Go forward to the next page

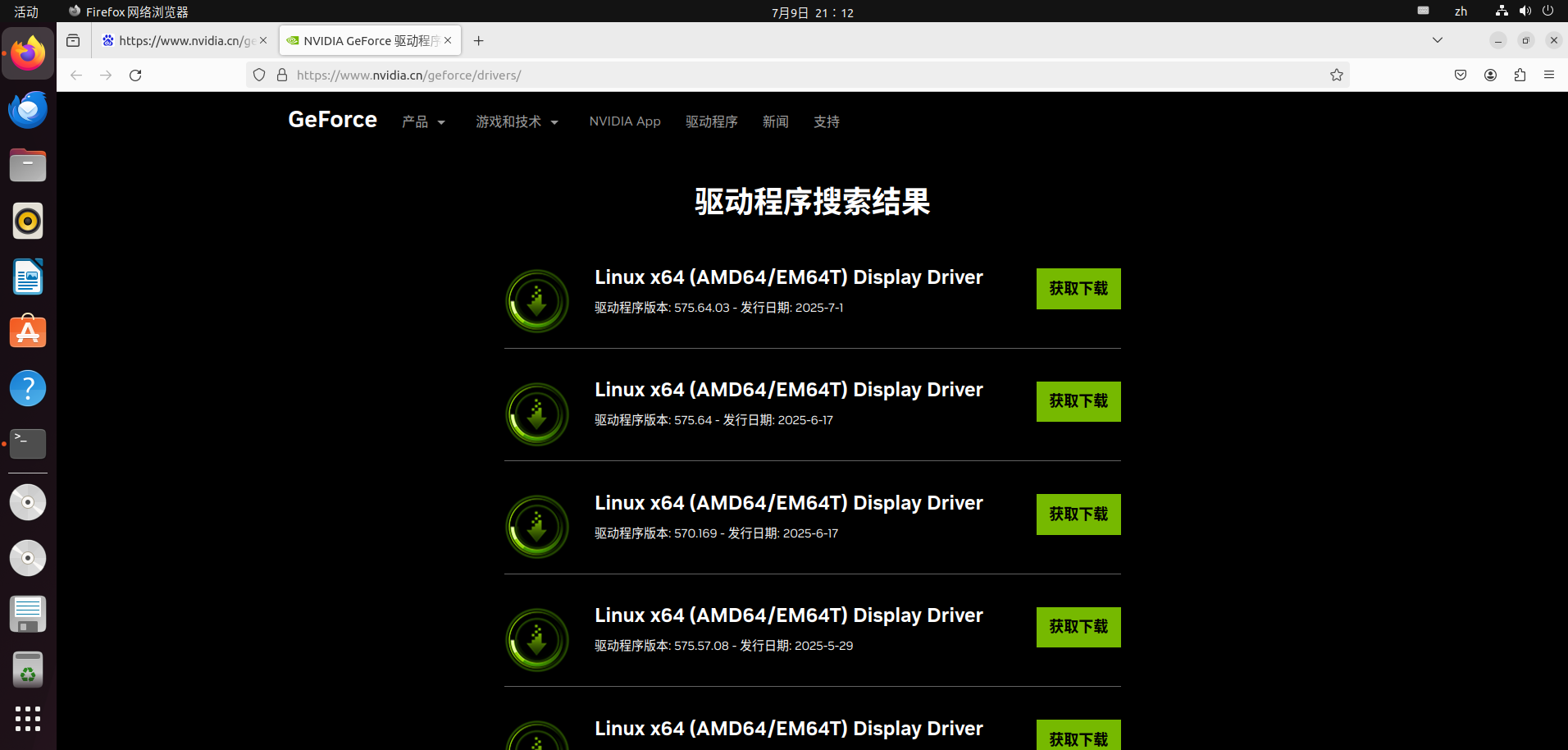[106, 75]
